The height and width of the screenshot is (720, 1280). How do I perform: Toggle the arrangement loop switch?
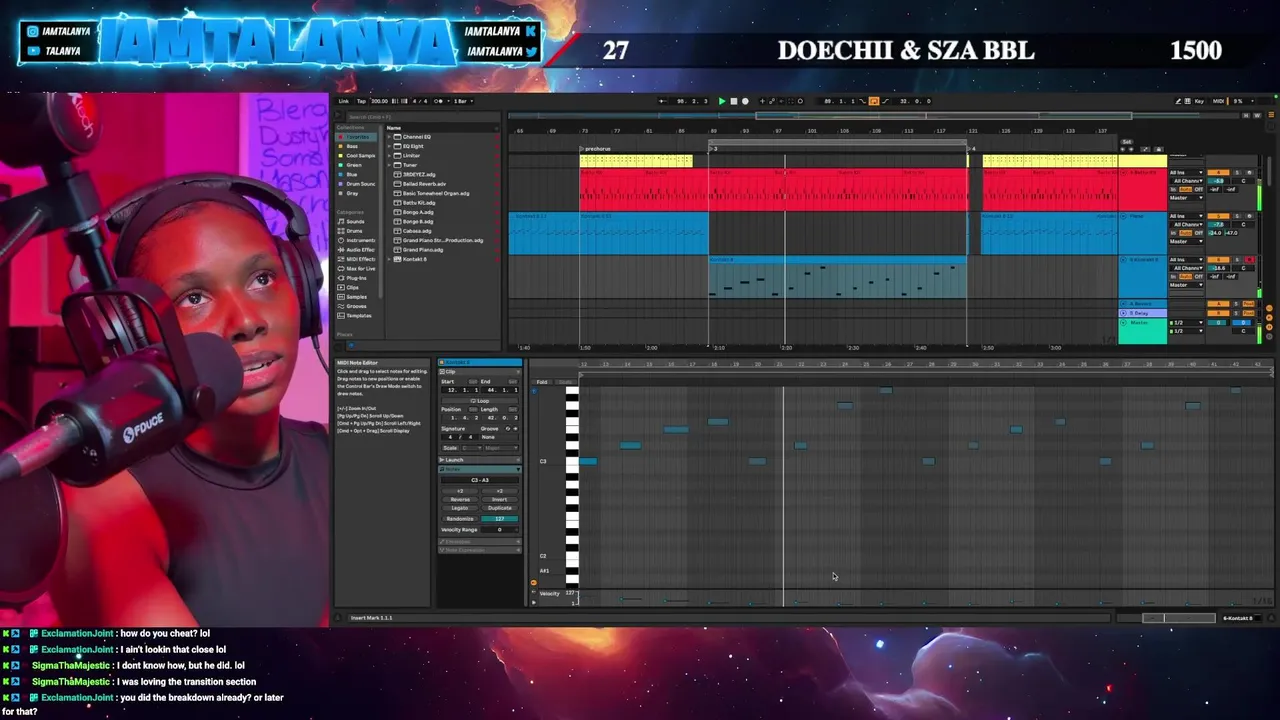pyautogui.click(x=873, y=101)
